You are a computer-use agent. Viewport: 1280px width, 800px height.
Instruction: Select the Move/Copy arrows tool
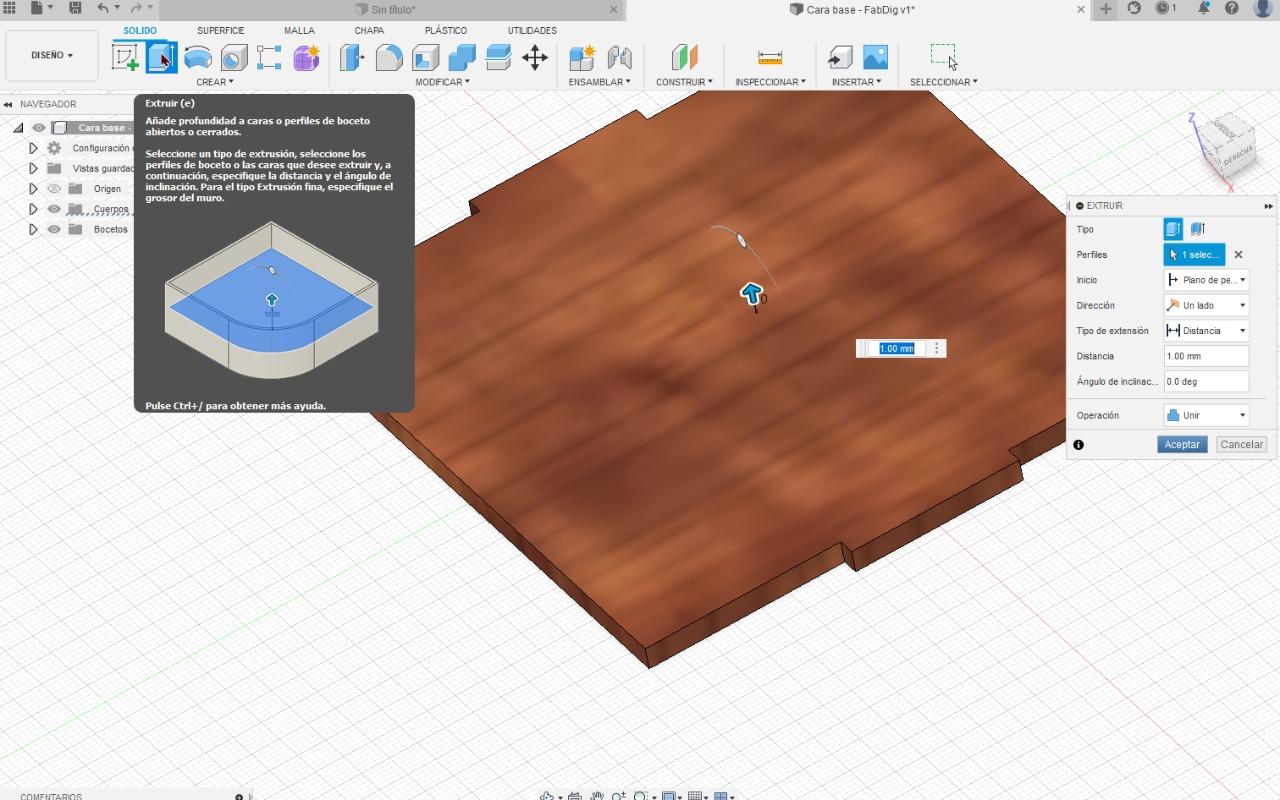click(535, 57)
